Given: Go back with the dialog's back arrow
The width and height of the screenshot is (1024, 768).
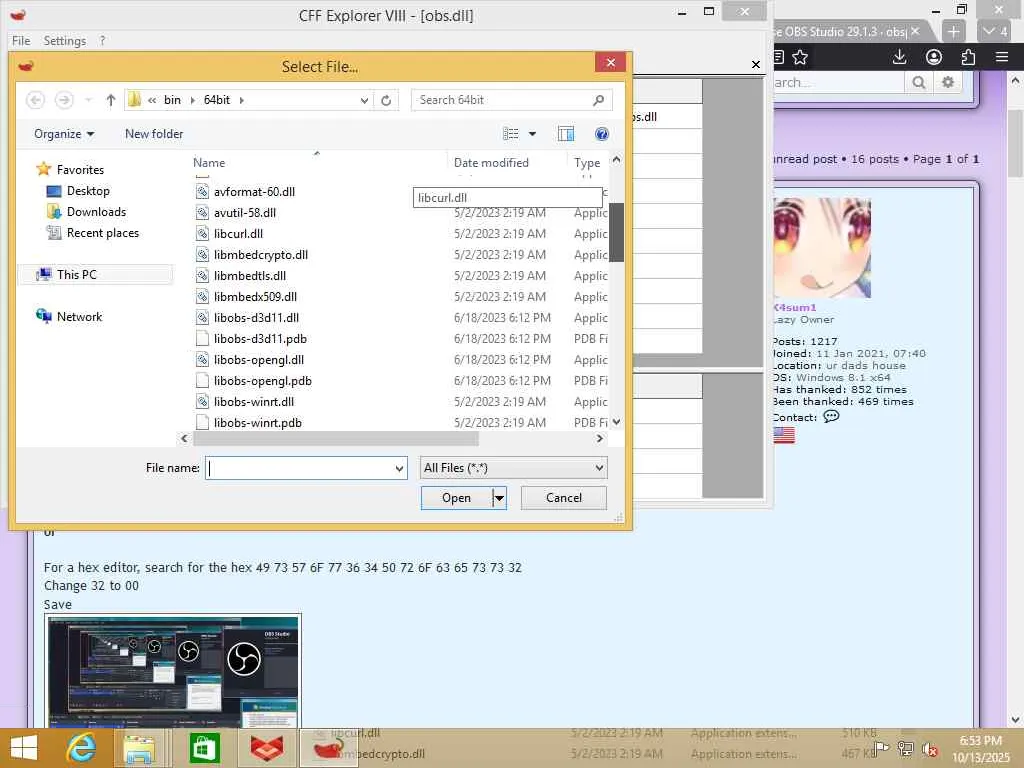Looking at the screenshot, I should (35, 100).
